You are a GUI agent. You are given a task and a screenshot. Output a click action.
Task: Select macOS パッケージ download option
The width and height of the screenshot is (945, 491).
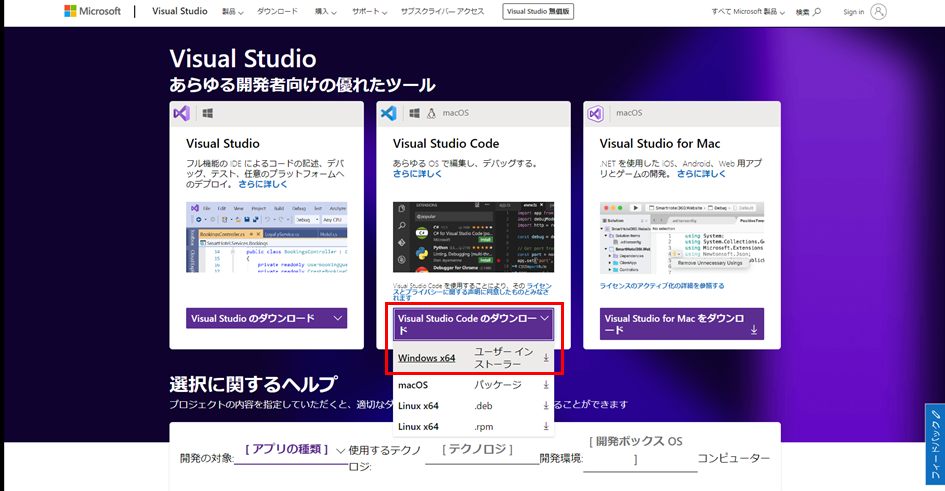point(473,384)
